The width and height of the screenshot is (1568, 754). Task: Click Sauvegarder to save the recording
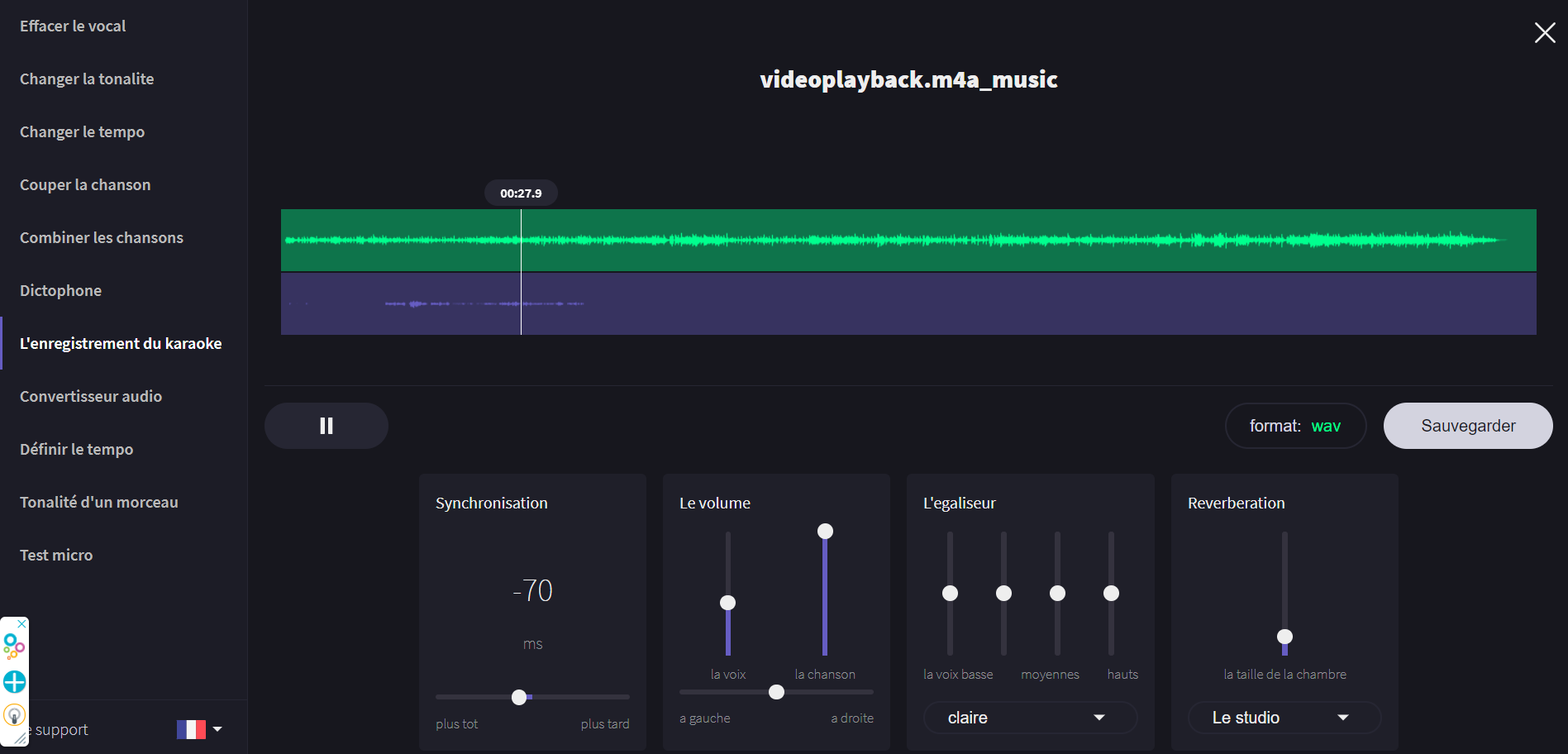pos(1467,426)
